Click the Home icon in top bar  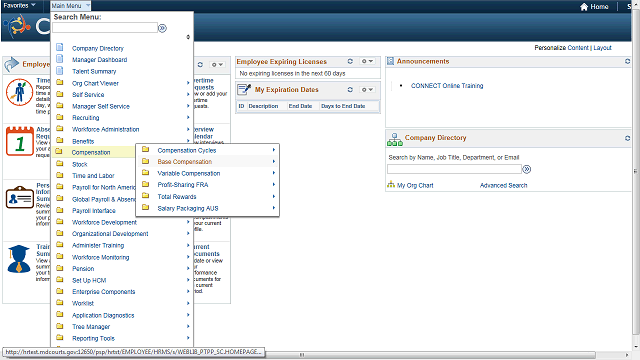tap(584, 7)
